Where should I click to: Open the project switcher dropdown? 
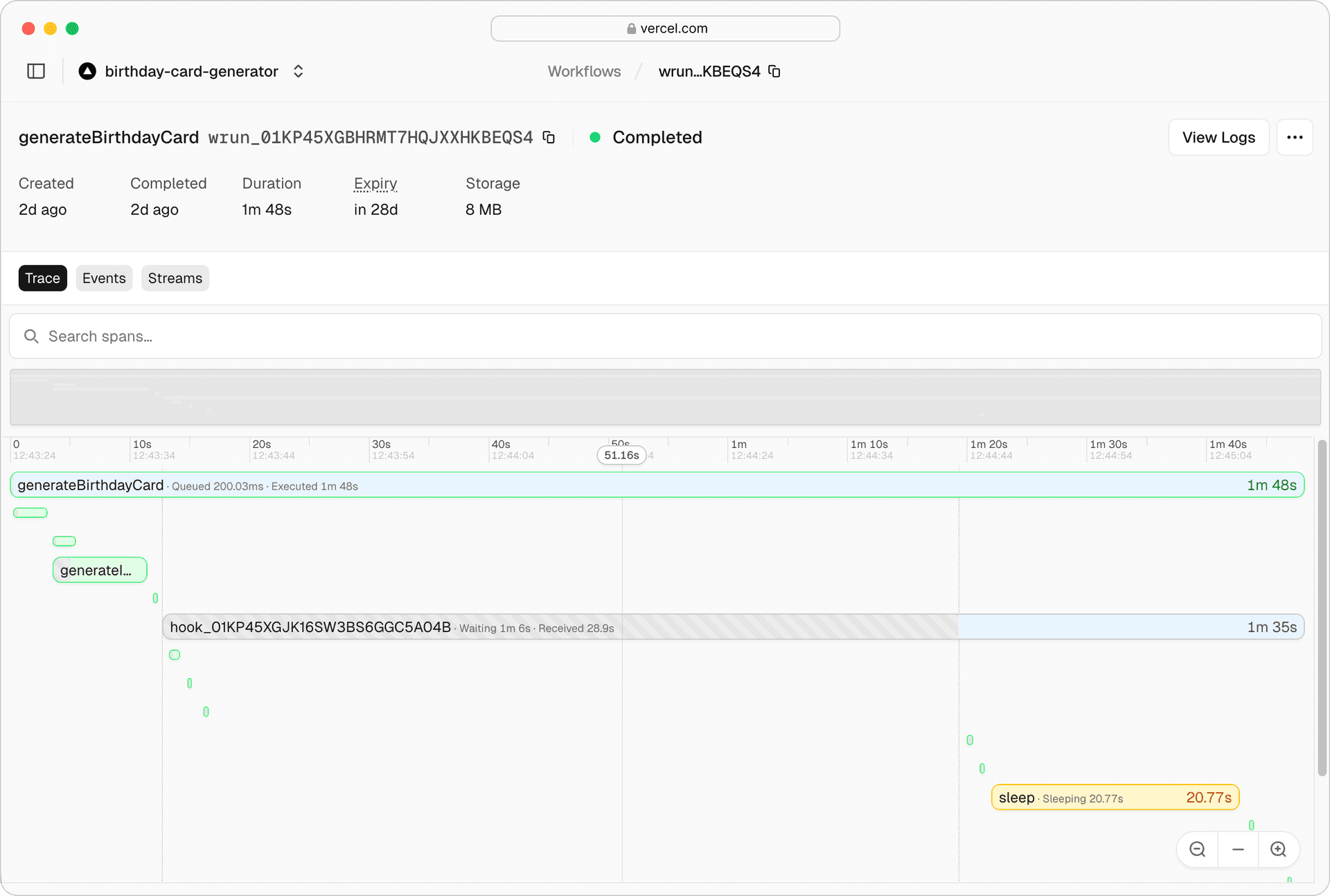tap(297, 71)
